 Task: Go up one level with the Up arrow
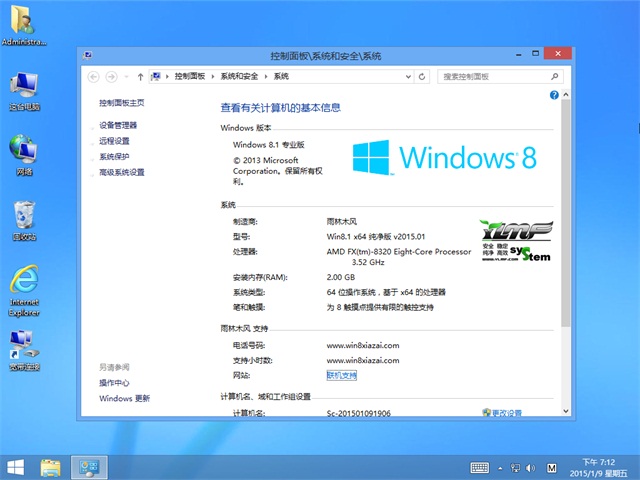141,76
